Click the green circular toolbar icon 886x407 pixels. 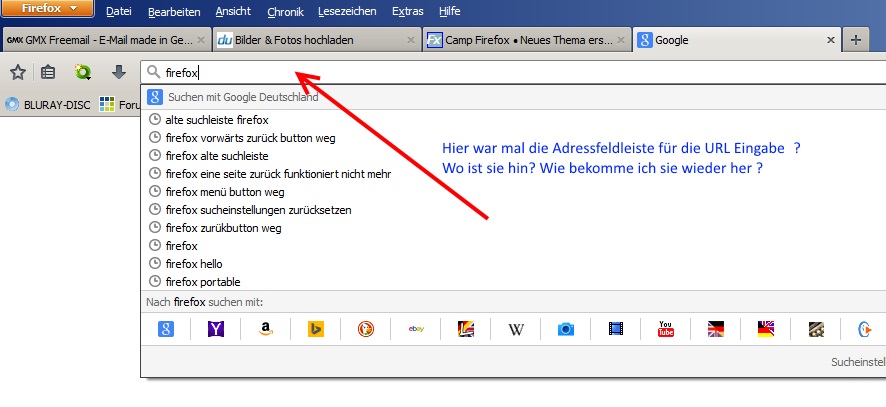click(83, 72)
